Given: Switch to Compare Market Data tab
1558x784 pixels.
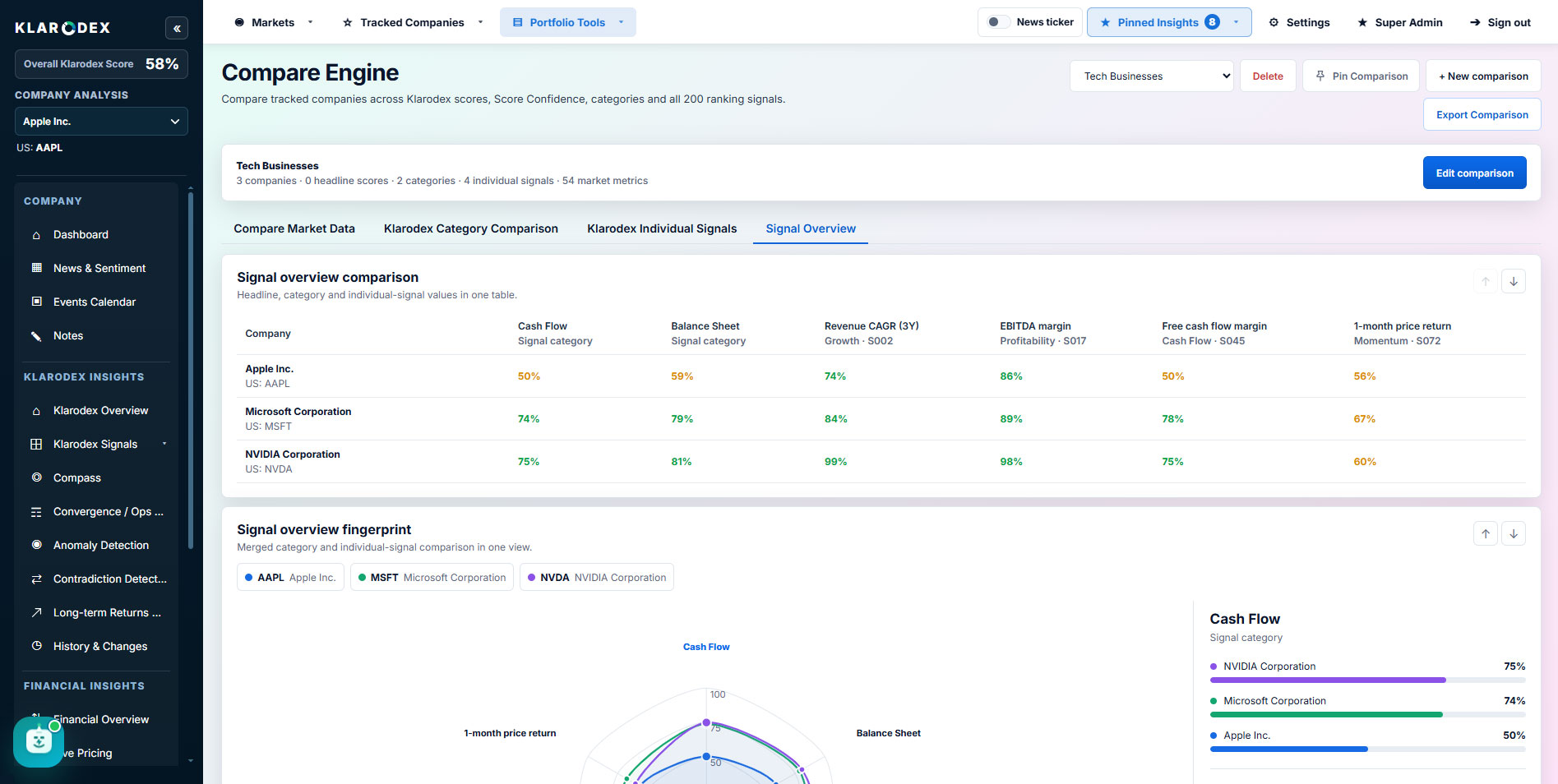Looking at the screenshot, I should pyautogui.click(x=294, y=228).
